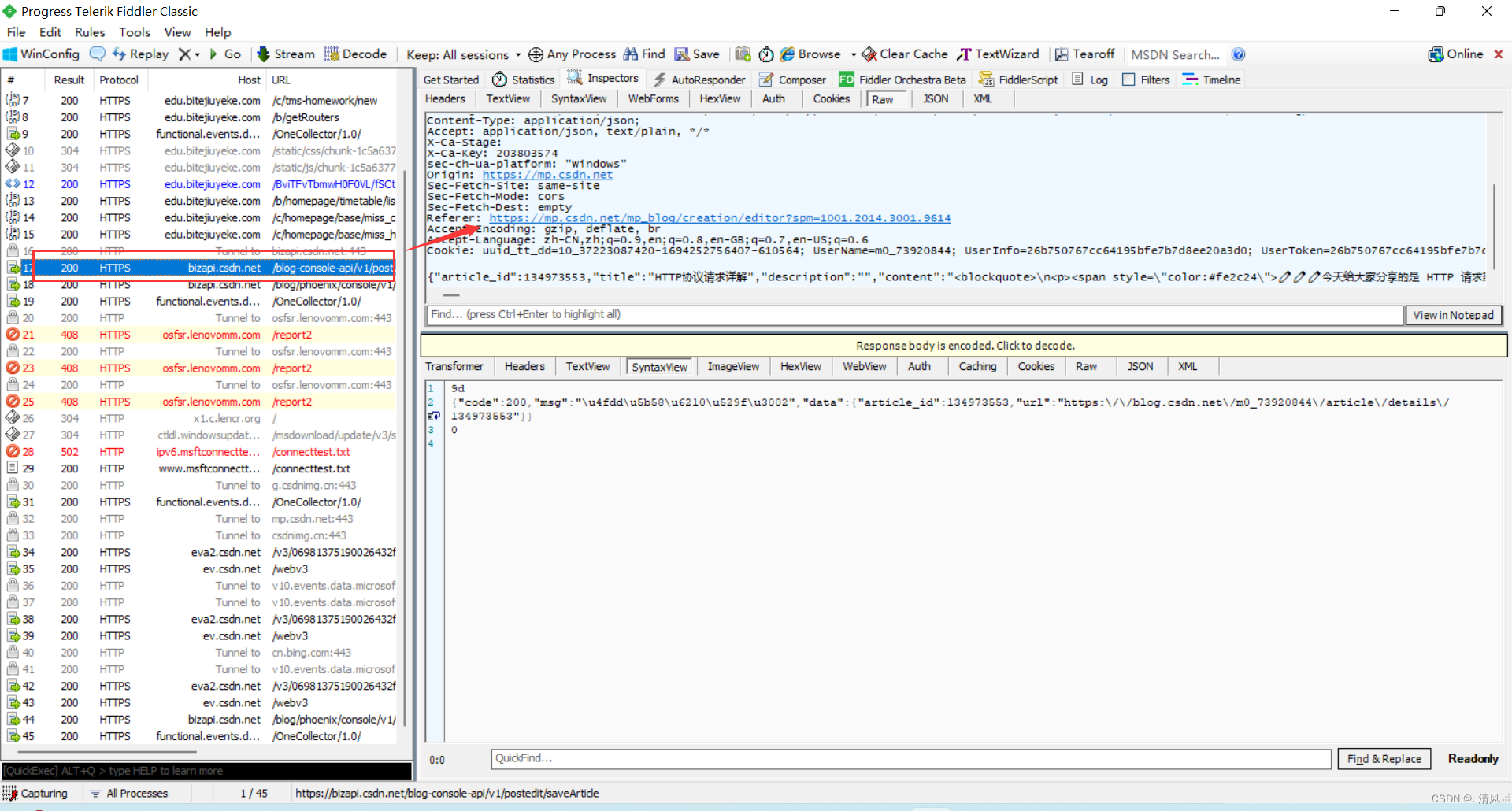Viewport: 1512px width, 811px height.
Task: Open the Origin https://mp.csdn.net link
Action: pyautogui.click(x=547, y=175)
